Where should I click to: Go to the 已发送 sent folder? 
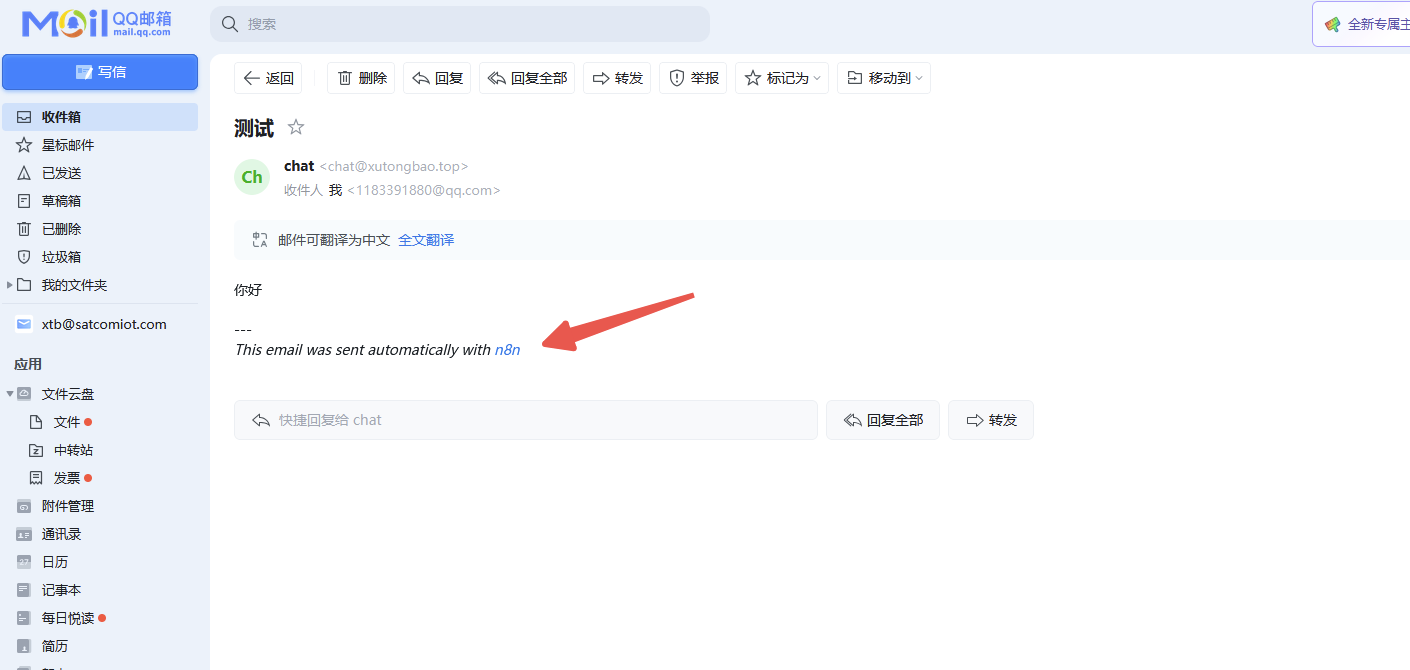coord(100,173)
